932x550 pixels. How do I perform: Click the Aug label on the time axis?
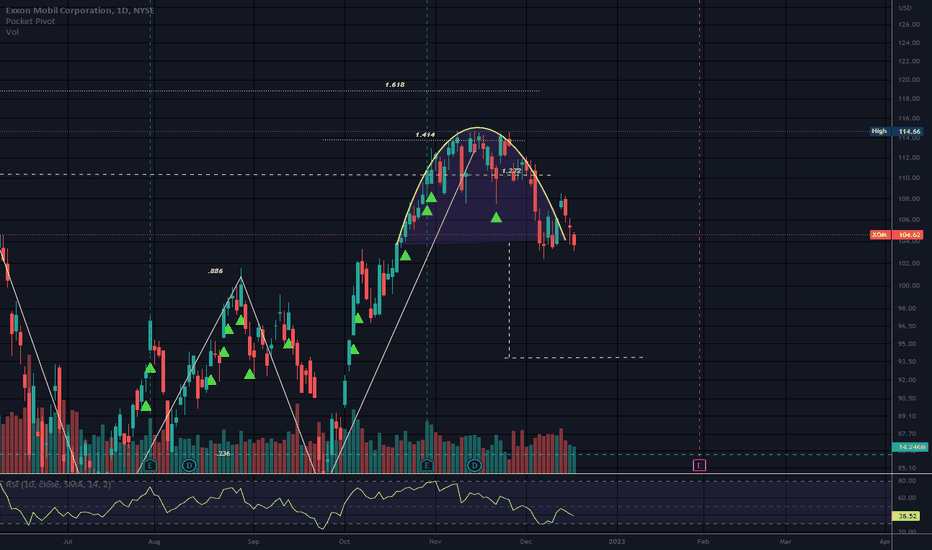[154, 542]
